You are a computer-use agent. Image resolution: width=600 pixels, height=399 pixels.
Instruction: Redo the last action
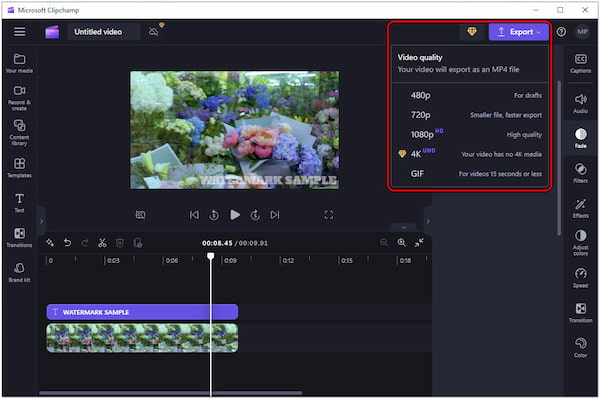[85, 243]
